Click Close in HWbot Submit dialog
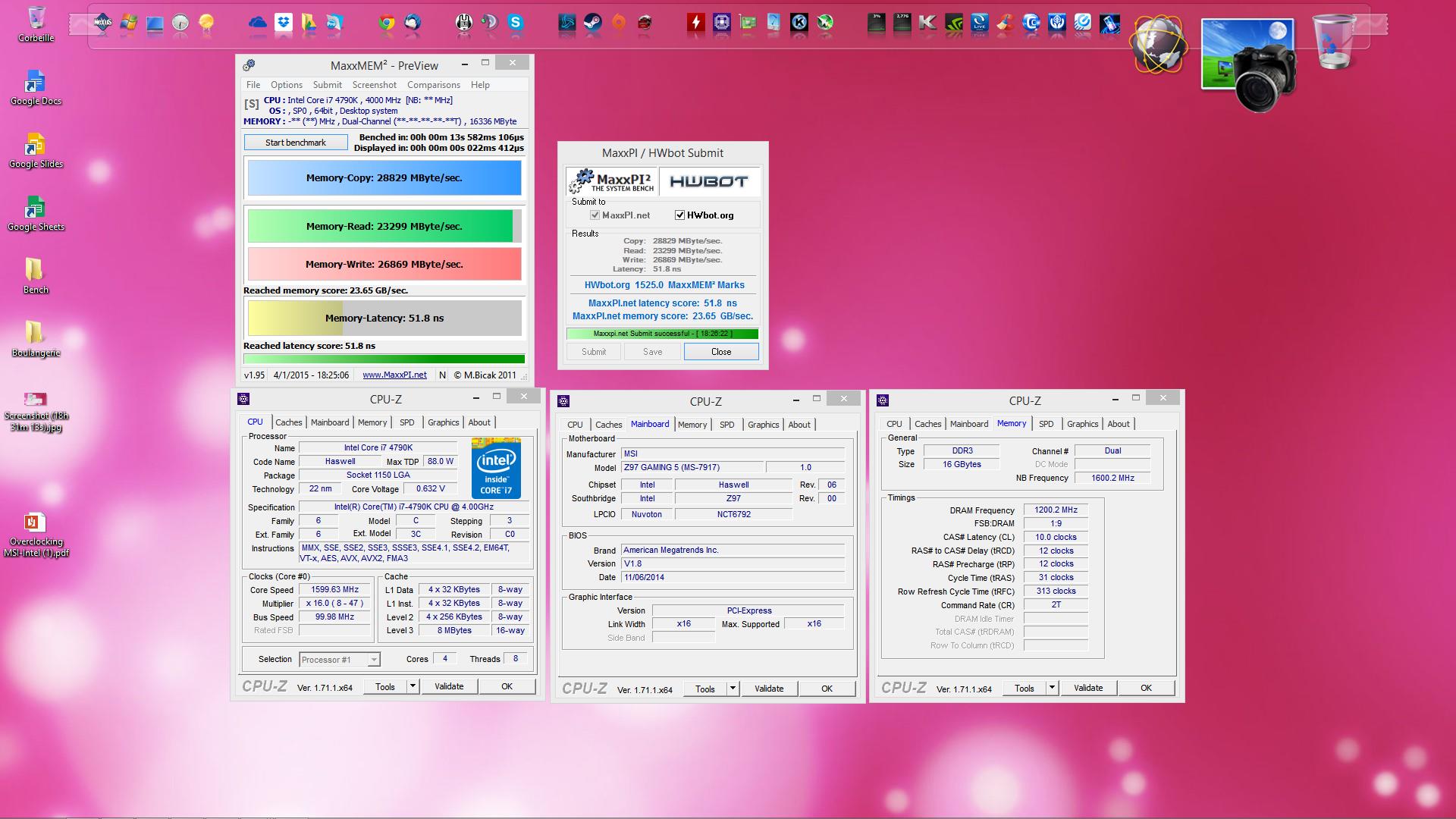 pyautogui.click(x=721, y=352)
